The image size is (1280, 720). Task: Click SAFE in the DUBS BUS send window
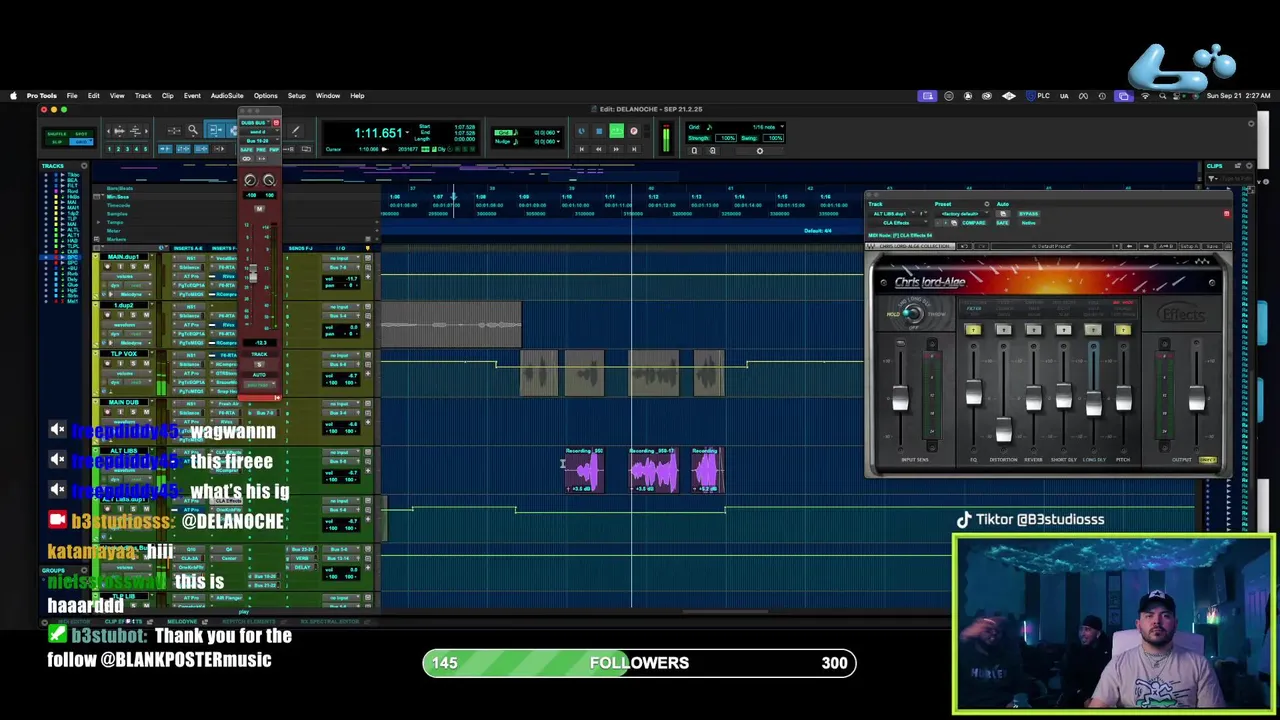pyautogui.click(x=246, y=150)
